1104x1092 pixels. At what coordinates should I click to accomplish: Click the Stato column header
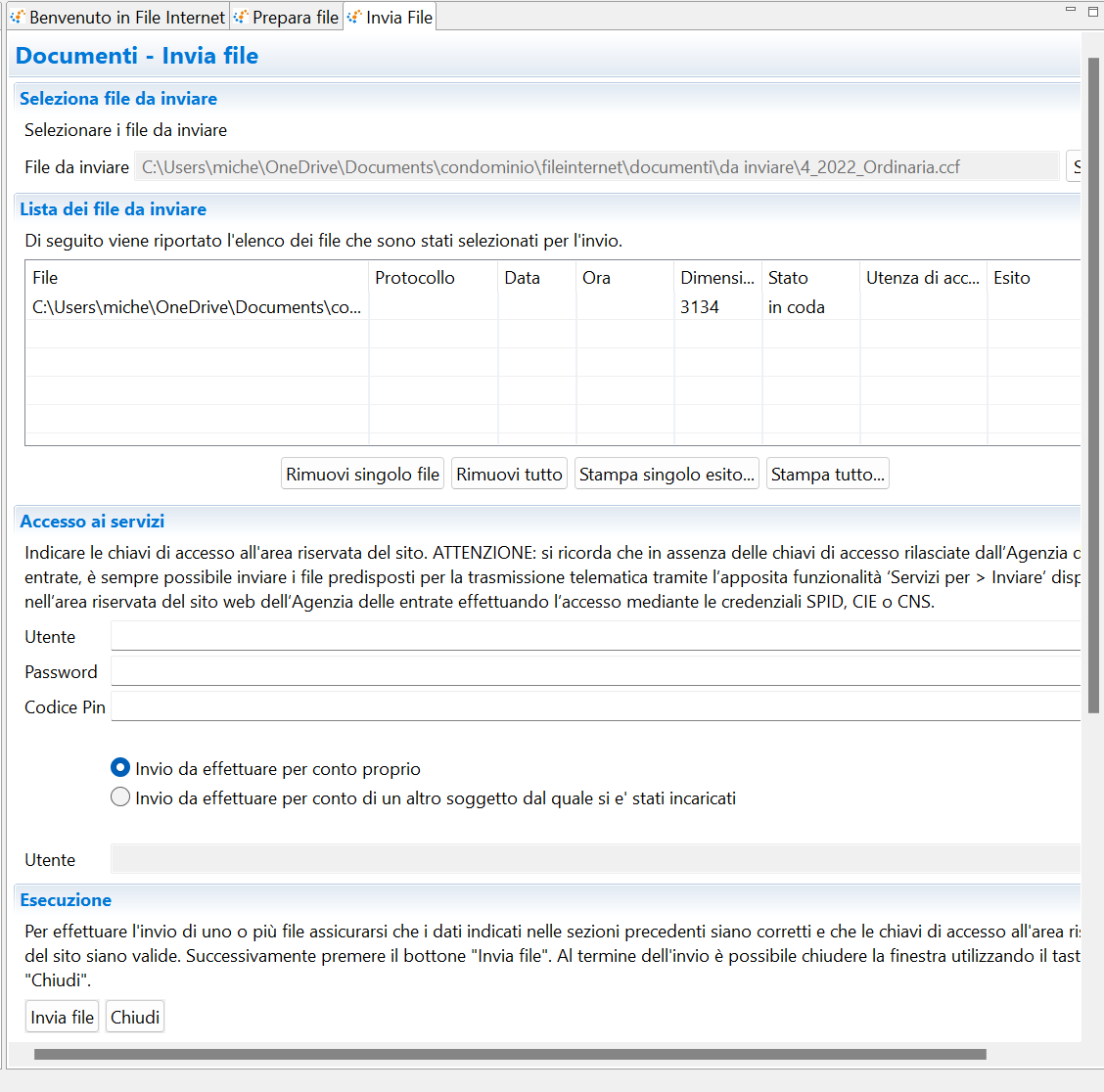pyautogui.click(x=811, y=277)
